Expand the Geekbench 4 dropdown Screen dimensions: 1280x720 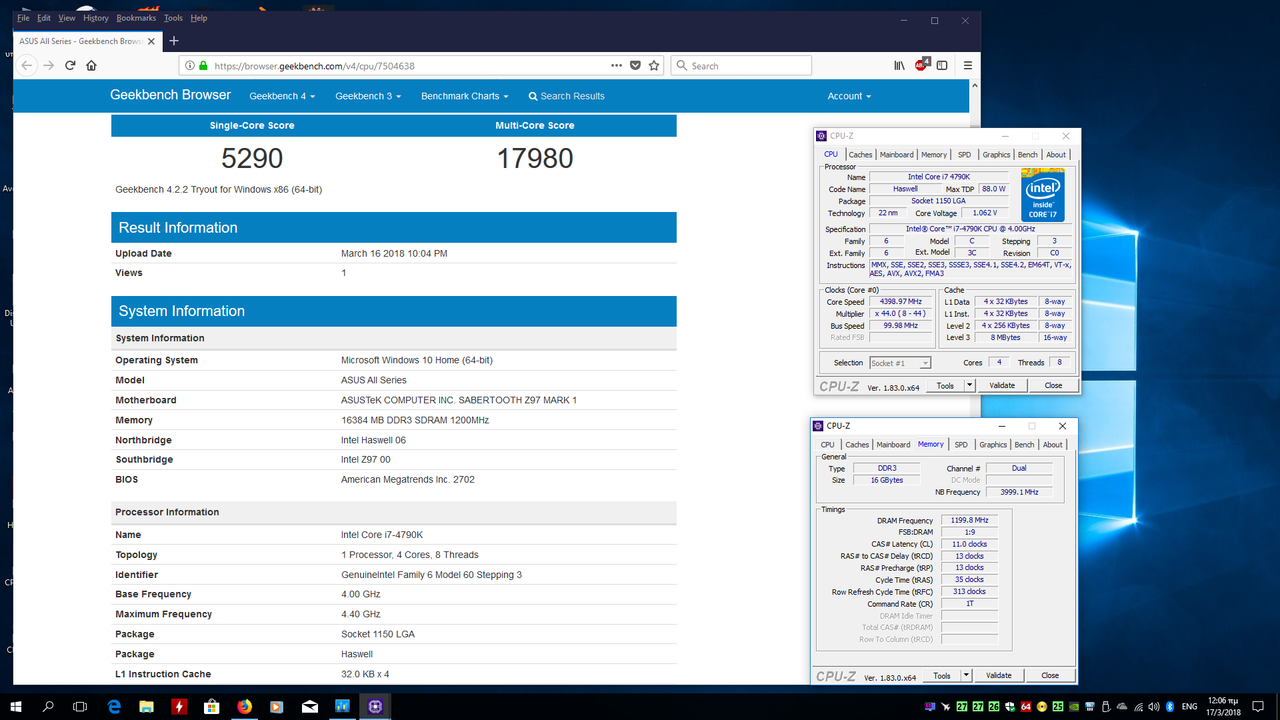282,96
